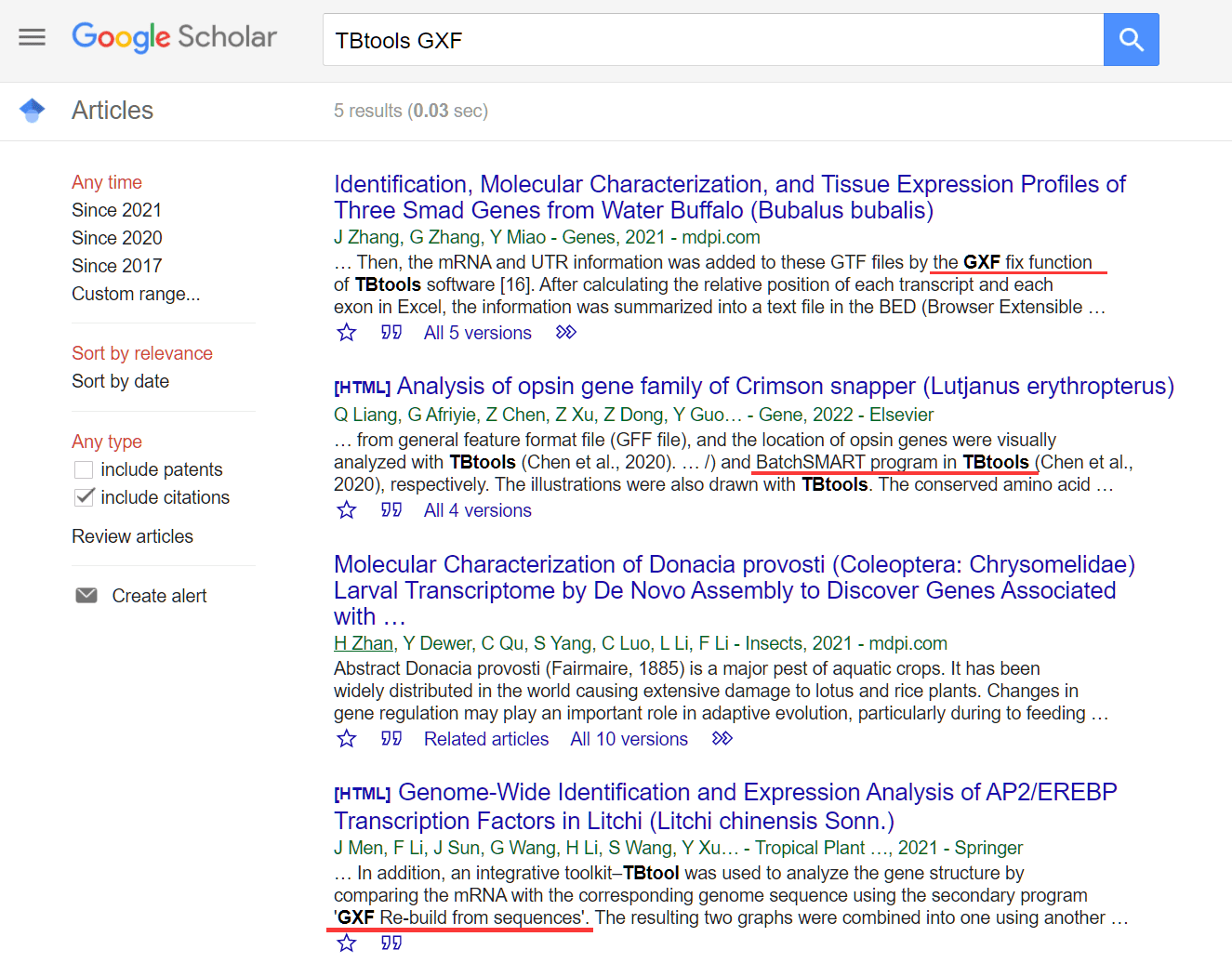Open the Crimson snapper opsin gene article title

coord(786,386)
